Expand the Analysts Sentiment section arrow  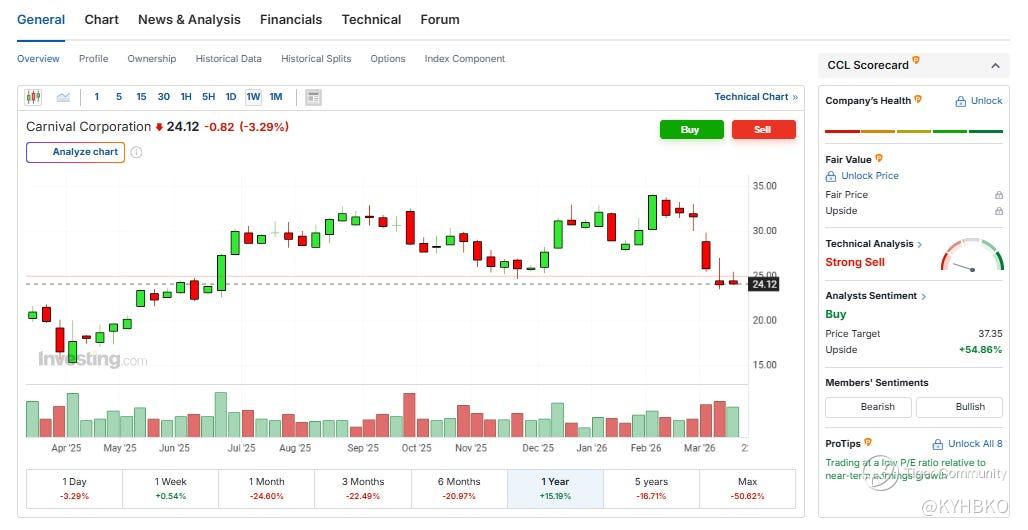point(923,296)
